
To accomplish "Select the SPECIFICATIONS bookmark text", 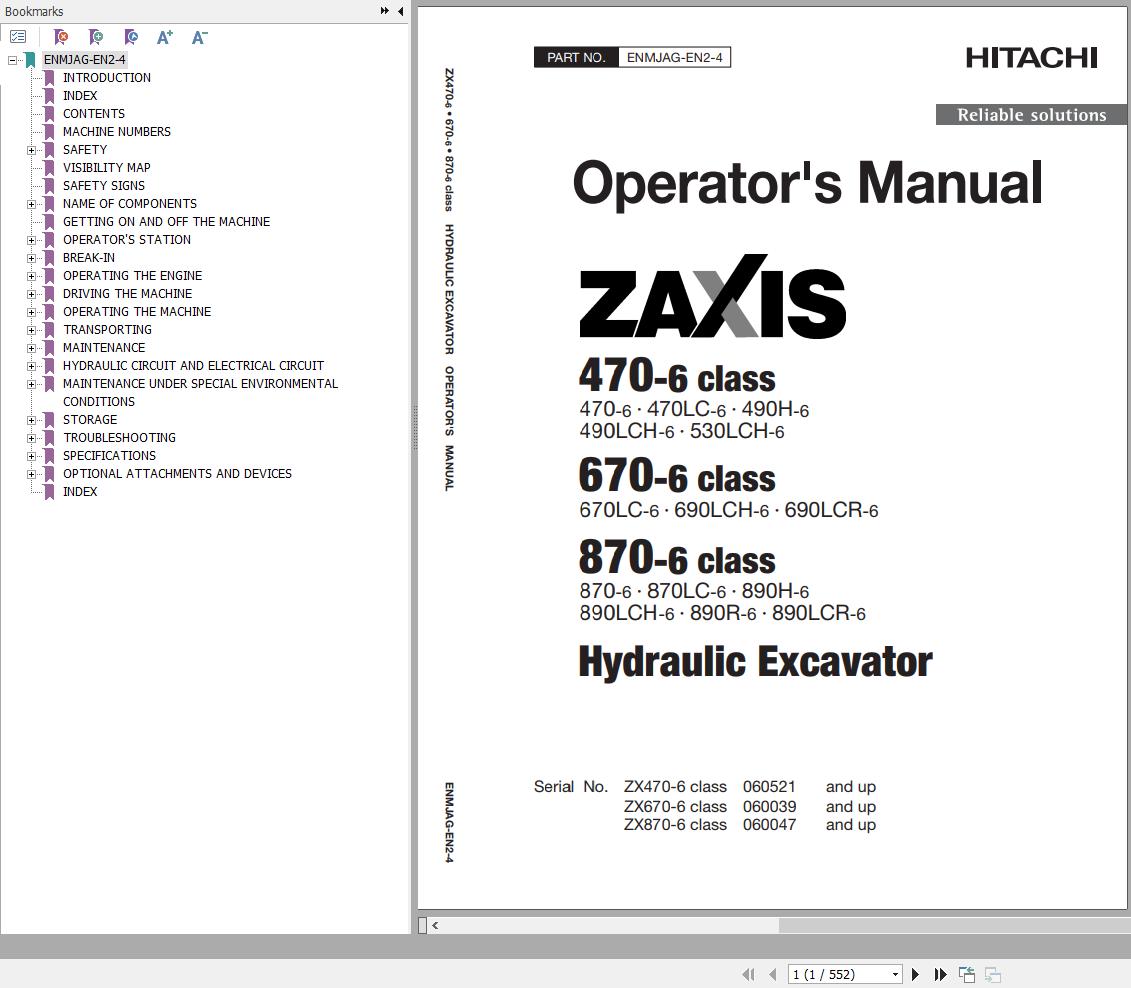I will pyautogui.click(x=109, y=456).
